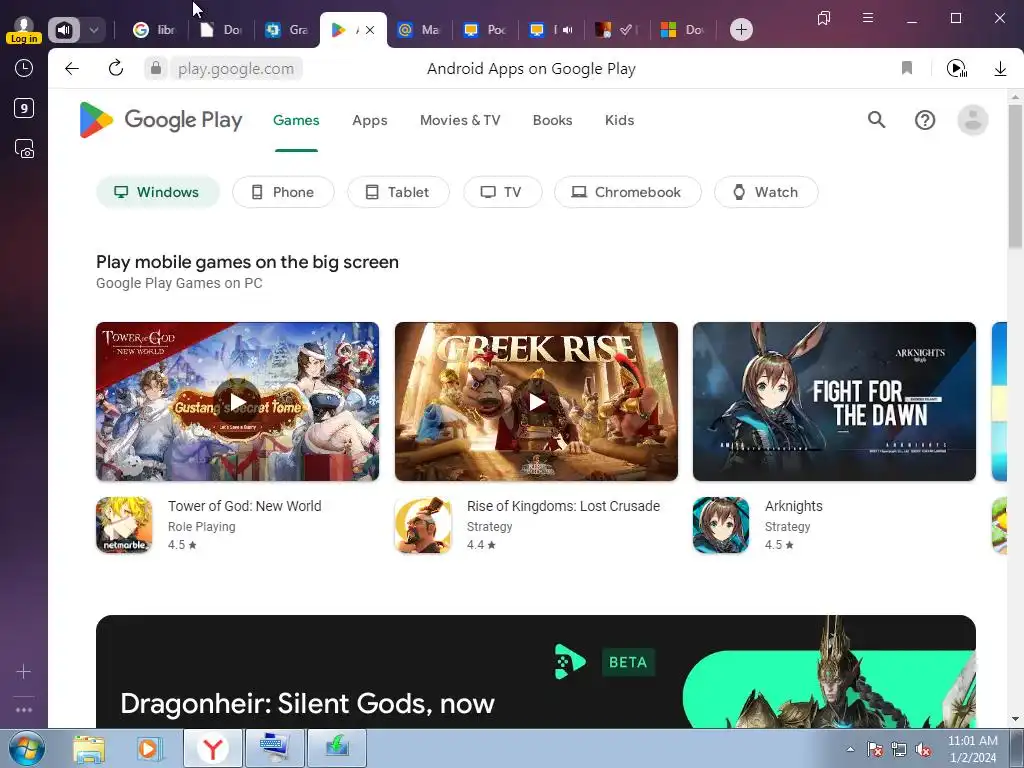
Task: Click the Dragonheir: Silent Gods banner
Action: tap(536, 671)
